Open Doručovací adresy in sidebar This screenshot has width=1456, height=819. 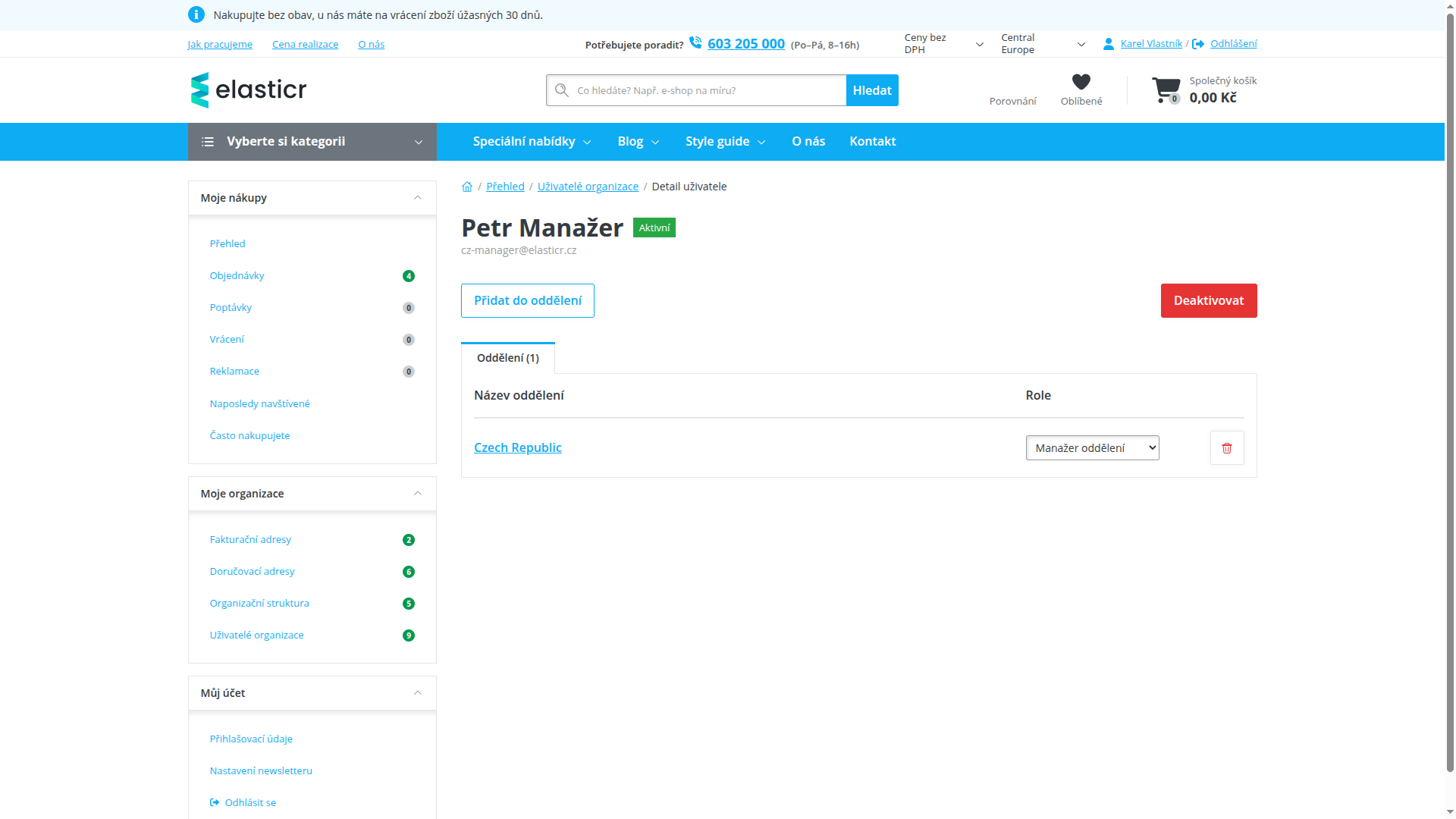[x=252, y=572]
